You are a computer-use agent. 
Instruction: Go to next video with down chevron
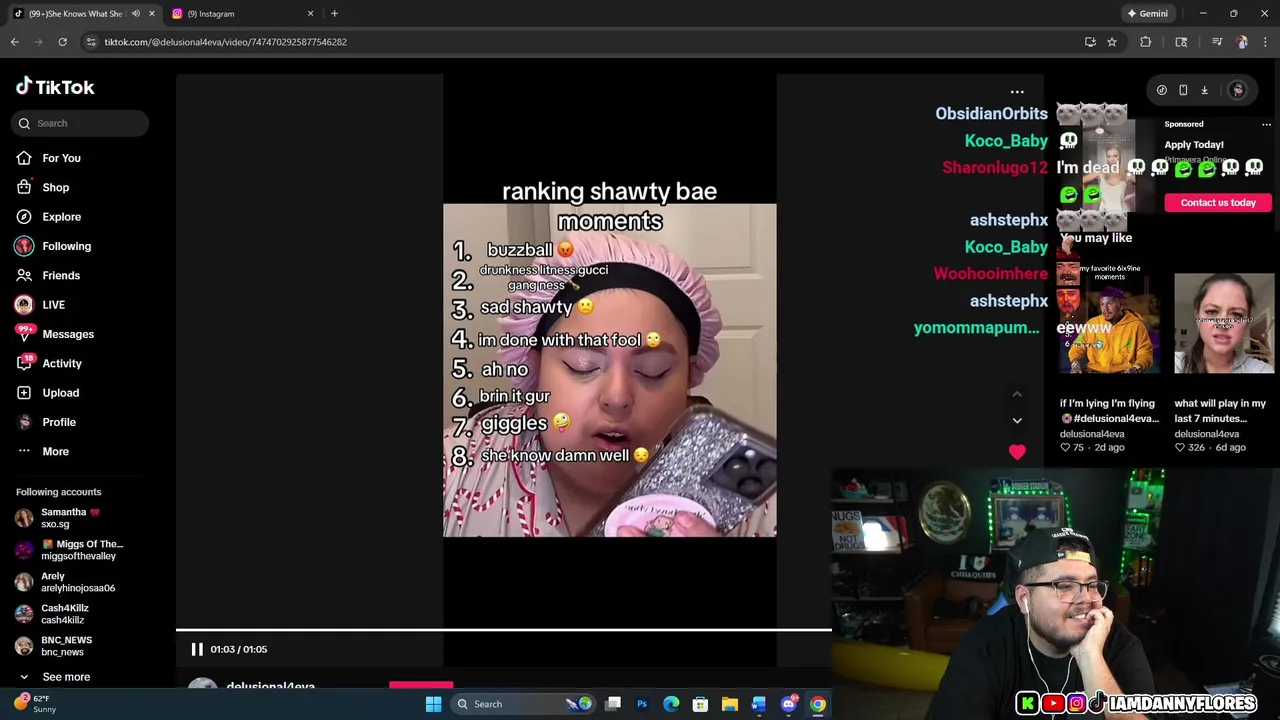(1017, 420)
